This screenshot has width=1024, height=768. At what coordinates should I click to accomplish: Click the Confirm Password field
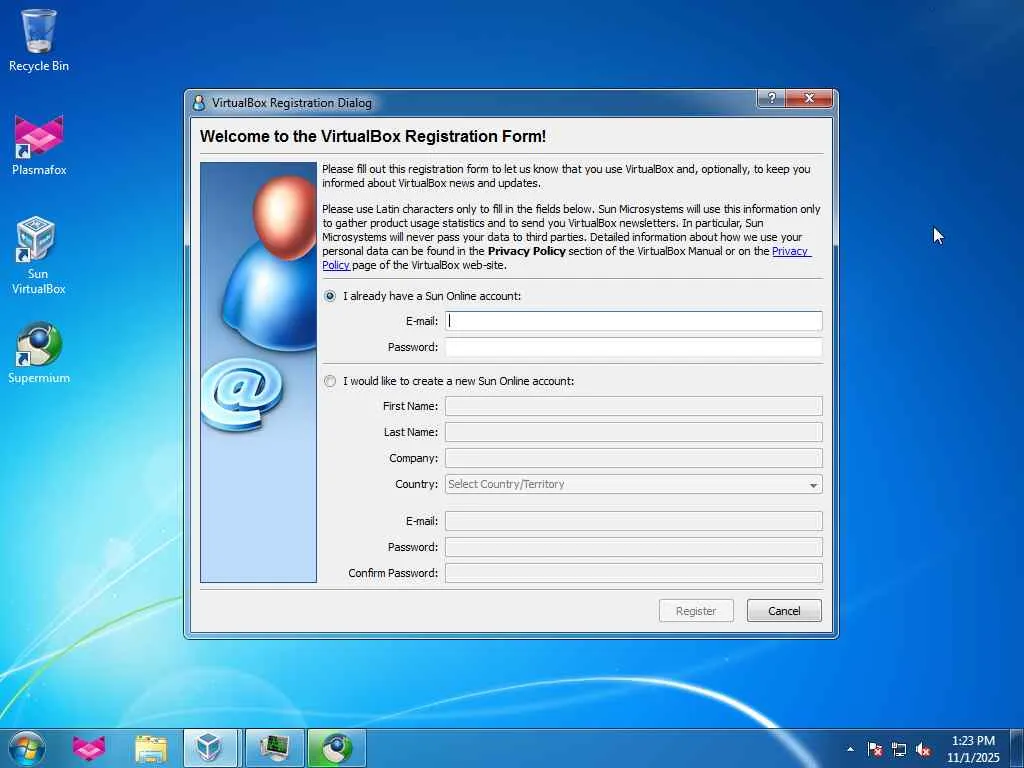[x=633, y=573]
